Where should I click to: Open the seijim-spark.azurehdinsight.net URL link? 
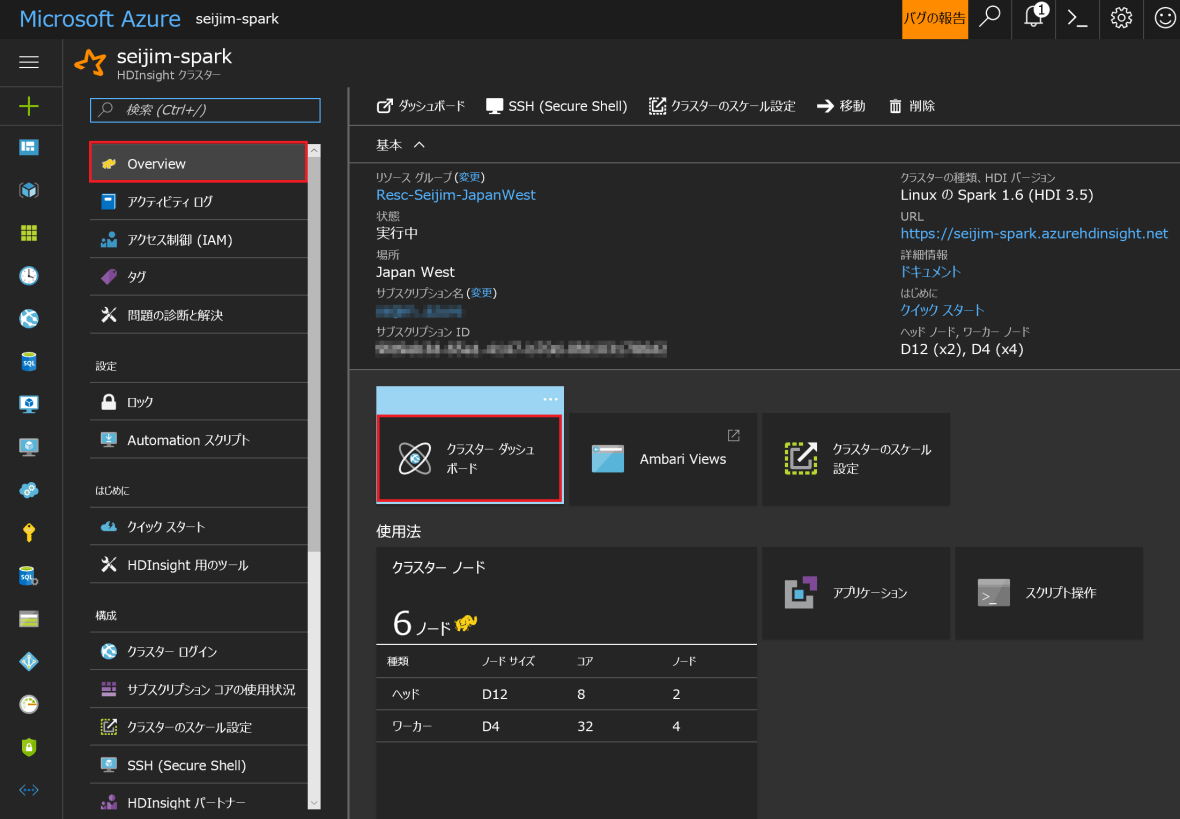(1033, 233)
